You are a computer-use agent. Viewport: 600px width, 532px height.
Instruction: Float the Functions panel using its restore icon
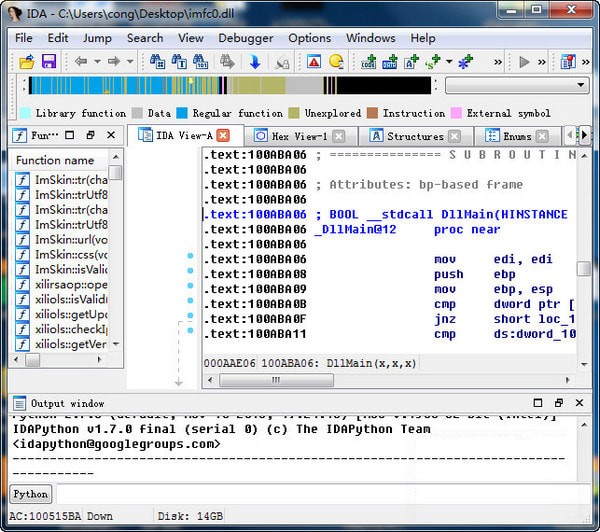90,135
